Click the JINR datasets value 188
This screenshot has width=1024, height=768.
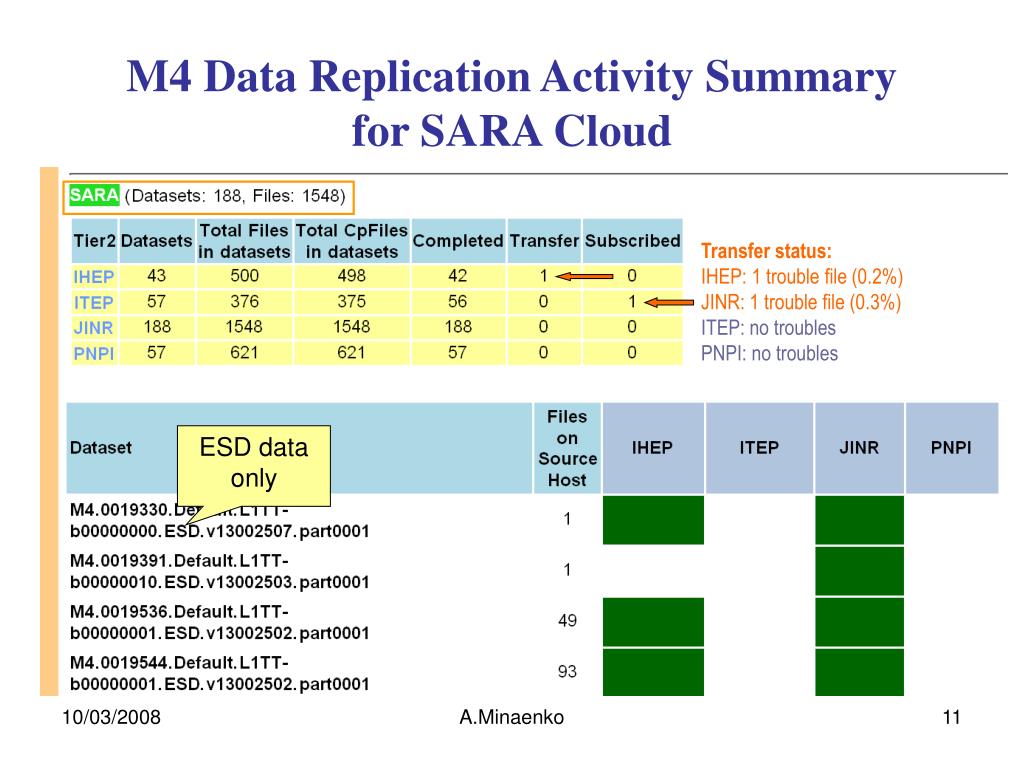(x=157, y=327)
